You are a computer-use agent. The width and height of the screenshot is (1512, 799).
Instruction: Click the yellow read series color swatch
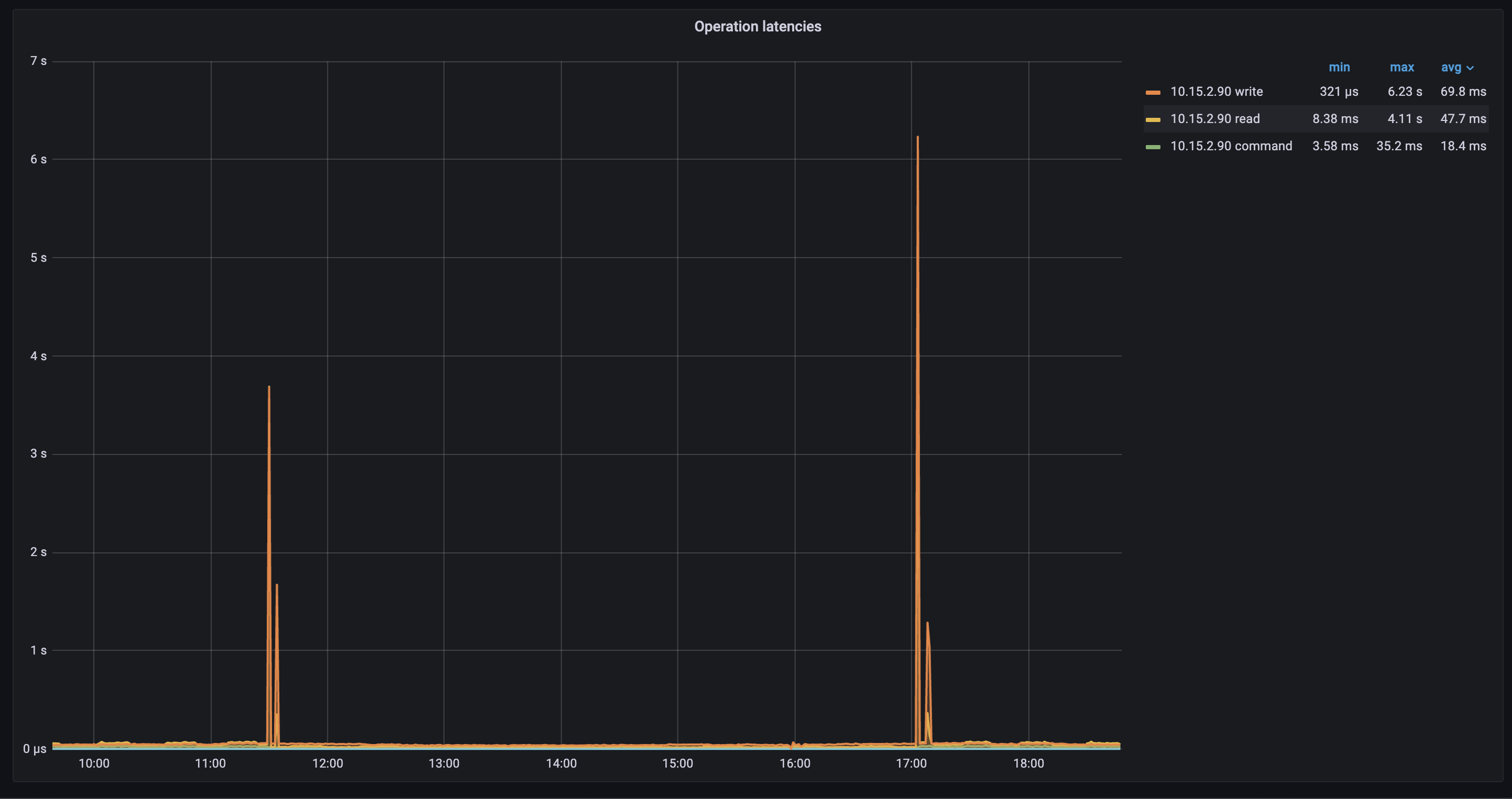1153,120
